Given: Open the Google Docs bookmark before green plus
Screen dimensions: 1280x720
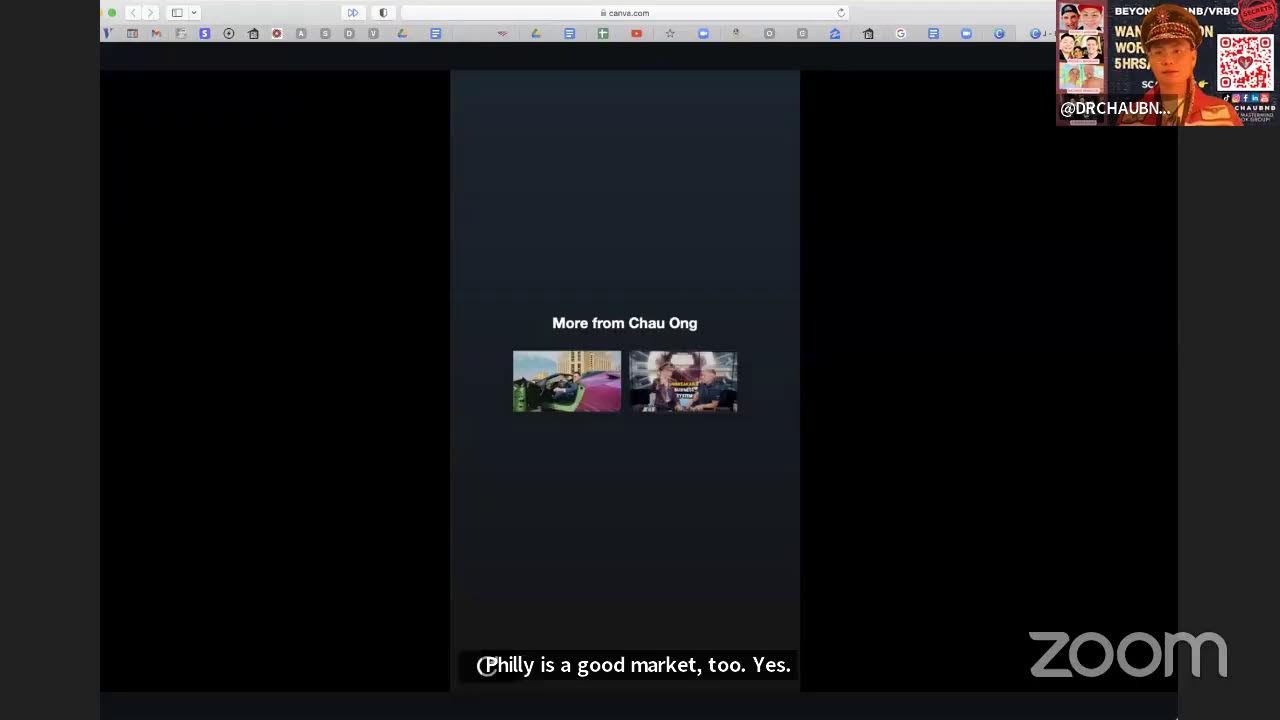Looking at the screenshot, I should click(570, 33).
